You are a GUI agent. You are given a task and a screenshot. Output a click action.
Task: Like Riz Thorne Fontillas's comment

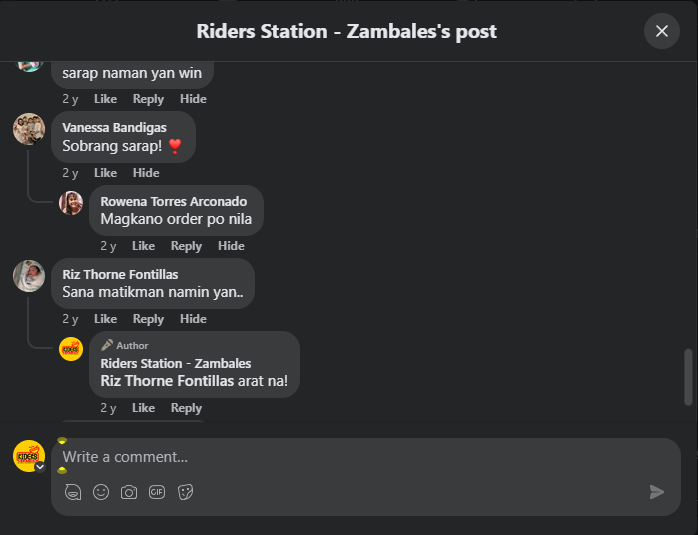pos(105,319)
